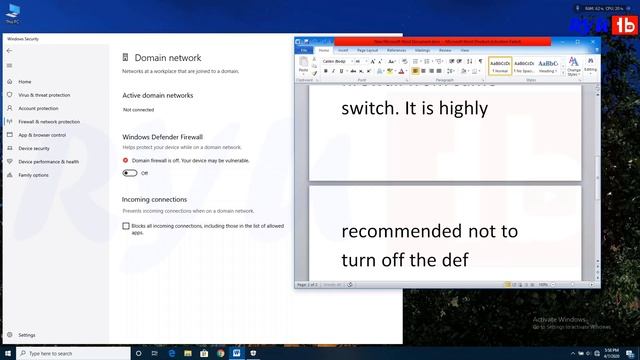Viewport: 640px width, 360px height.
Task: Align text right in Word
Action: pyautogui.click(x=431, y=71)
